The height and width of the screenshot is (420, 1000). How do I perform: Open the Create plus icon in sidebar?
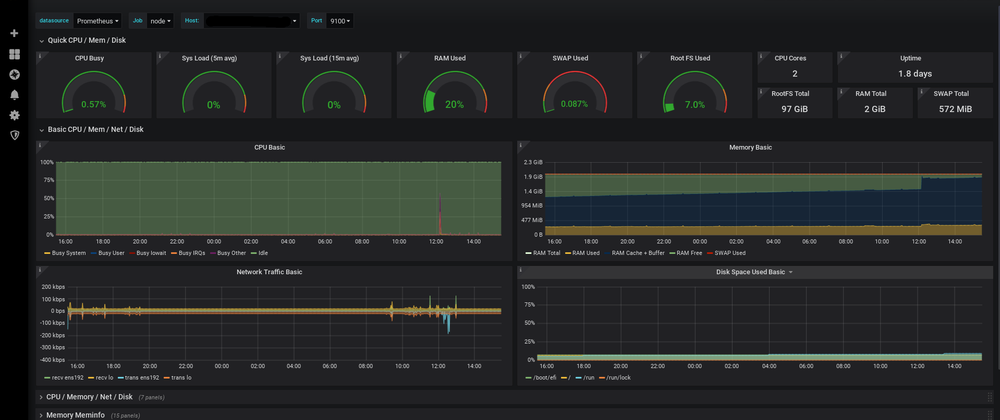pos(14,33)
